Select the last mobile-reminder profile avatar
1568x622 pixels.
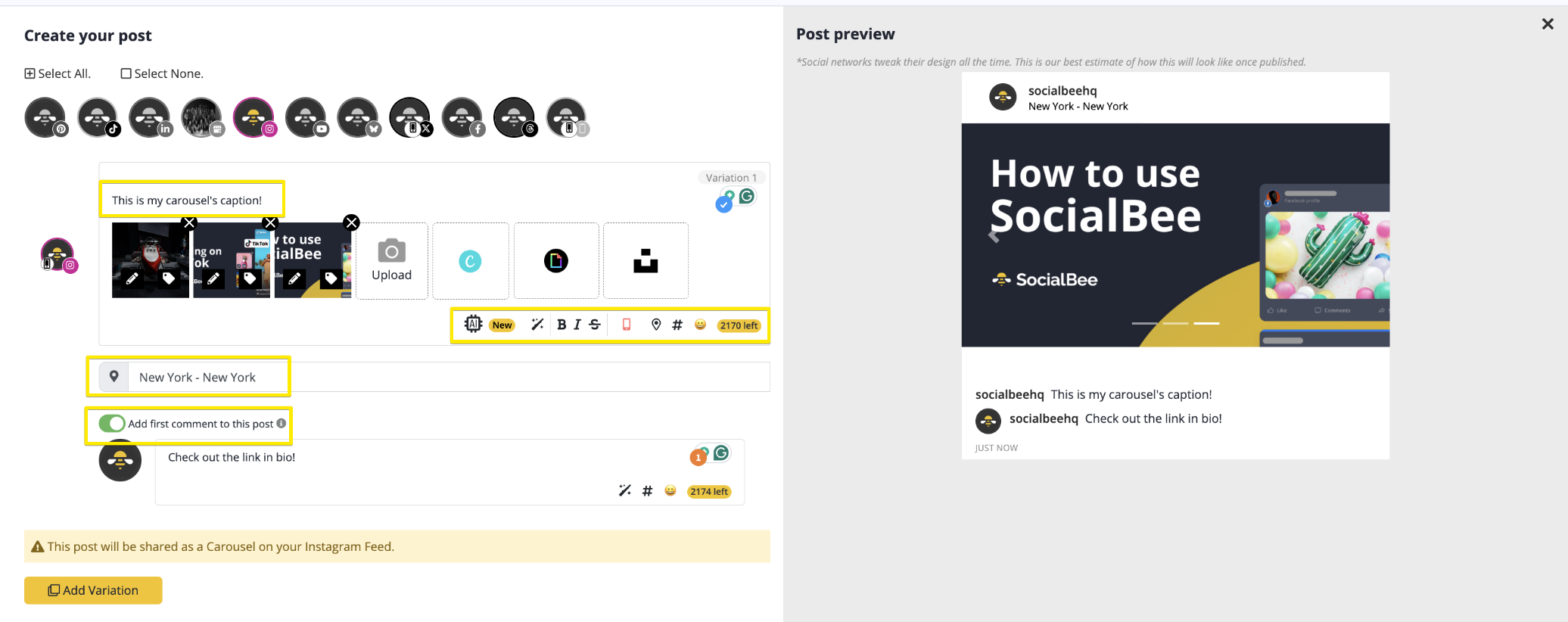point(567,117)
